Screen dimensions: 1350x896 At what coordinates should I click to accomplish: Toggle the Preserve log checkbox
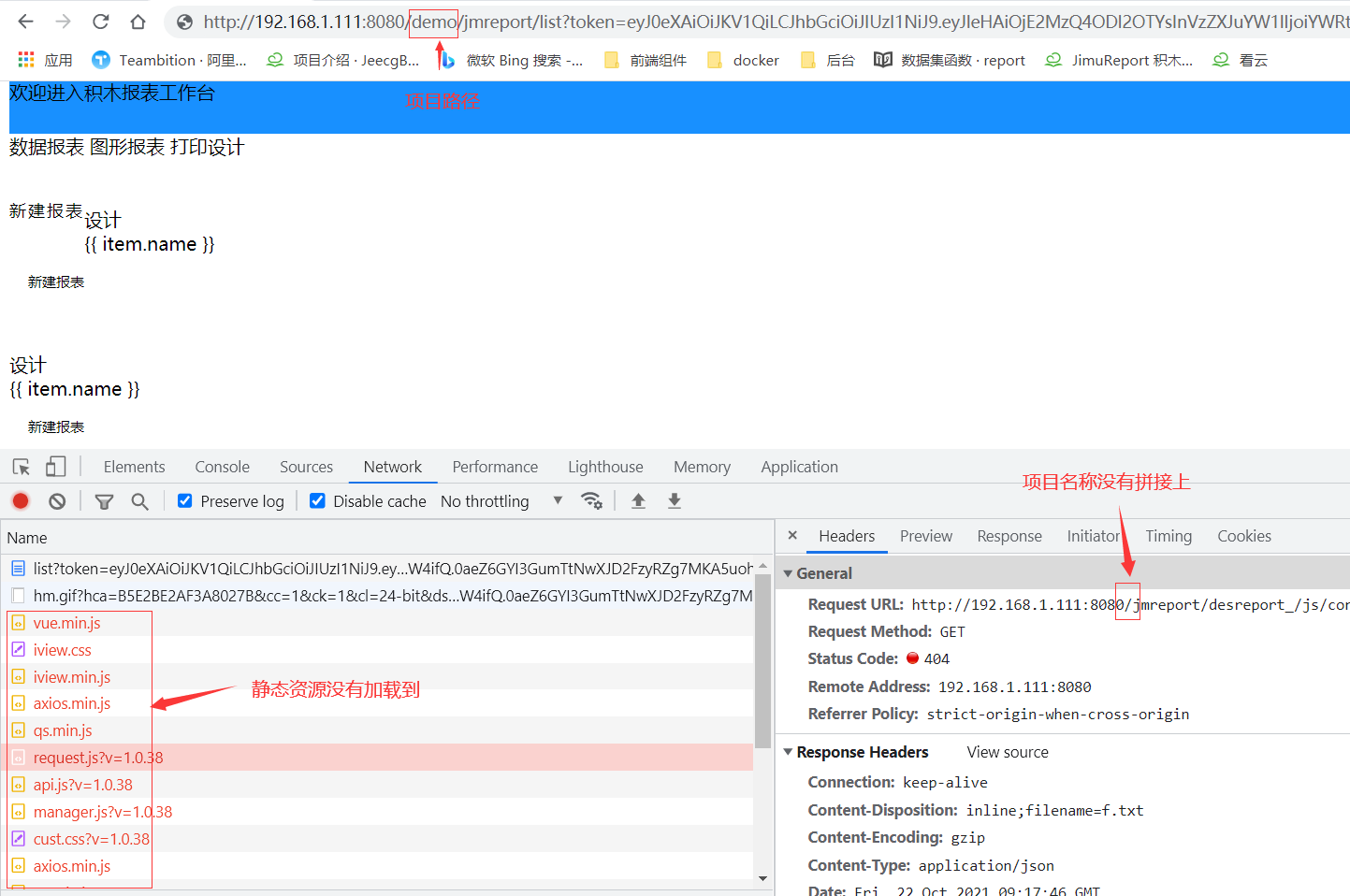point(185,500)
